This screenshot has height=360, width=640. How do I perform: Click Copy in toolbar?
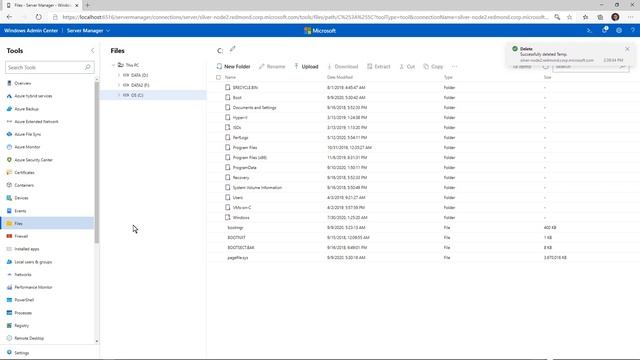(433, 67)
